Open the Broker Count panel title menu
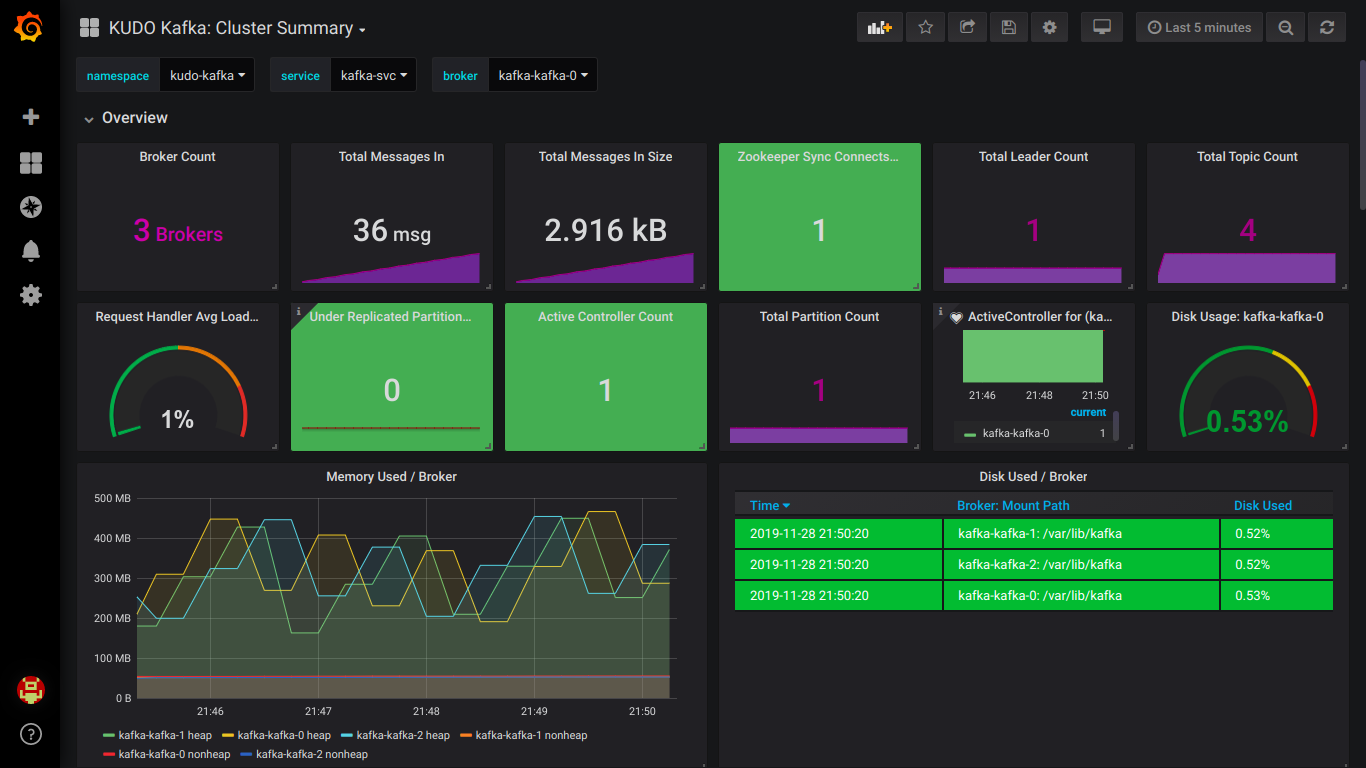Image resolution: width=1366 pixels, height=768 pixels. (177, 157)
